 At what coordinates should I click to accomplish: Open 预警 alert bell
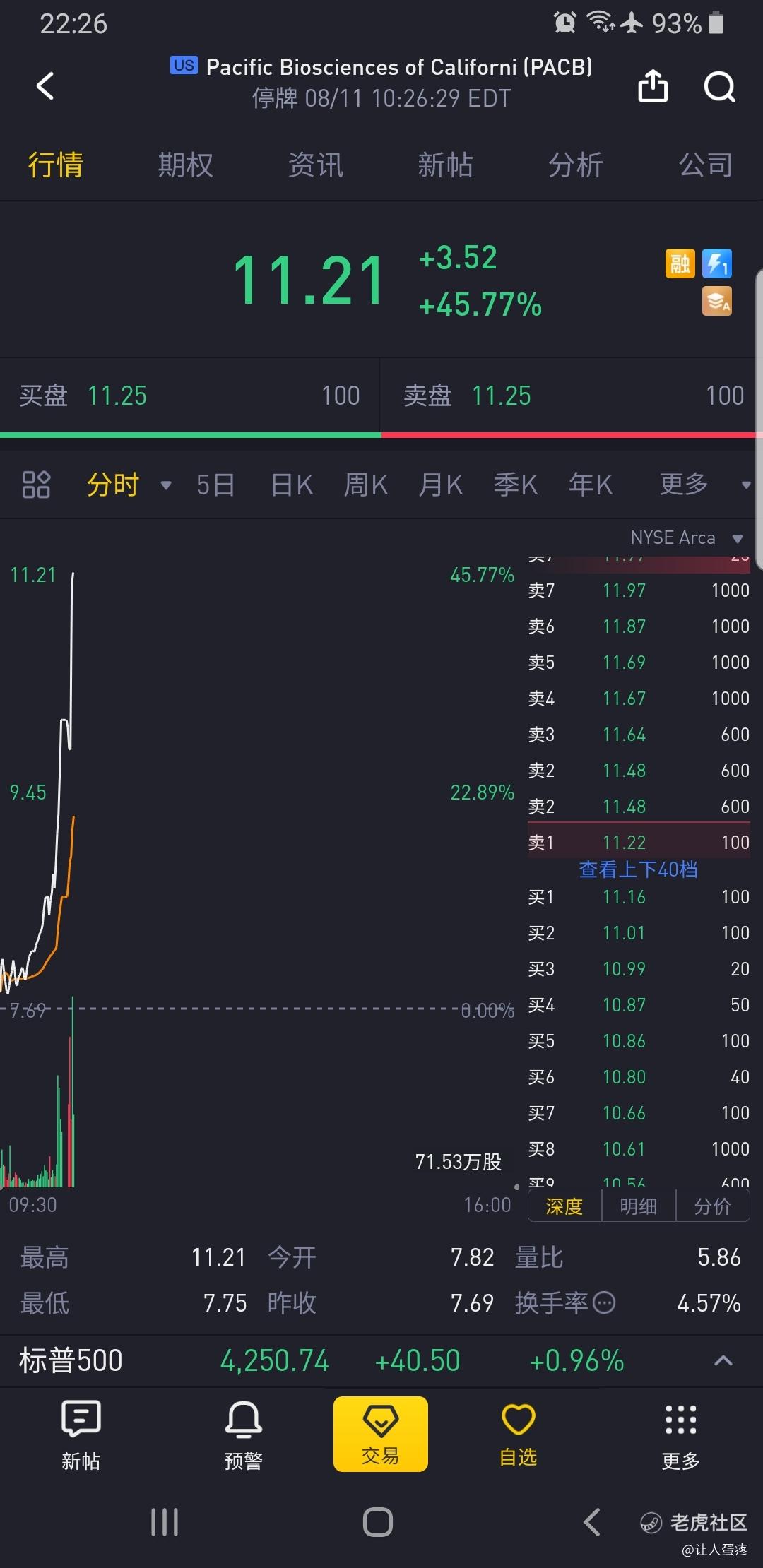(x=244, y=1435)
